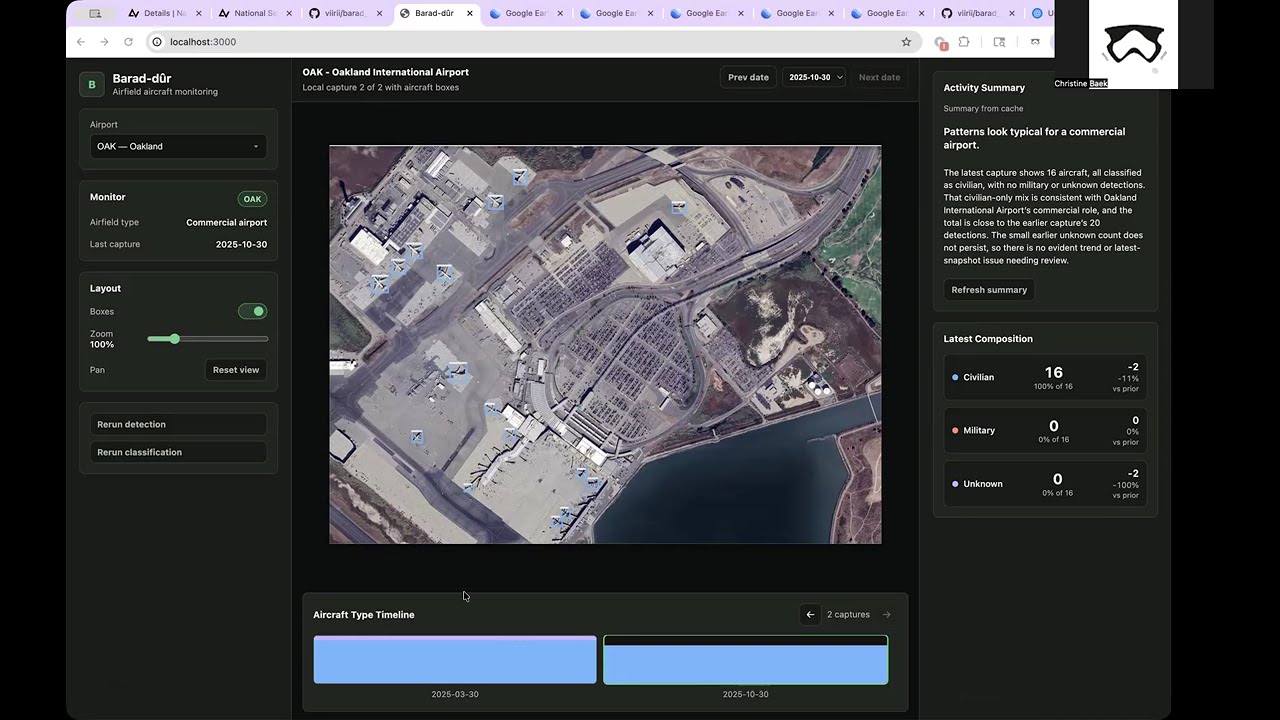Viewport: 1280px width, 720px height.
Task: Toggle the Boxes switch off
Action: tap(252, 311)
